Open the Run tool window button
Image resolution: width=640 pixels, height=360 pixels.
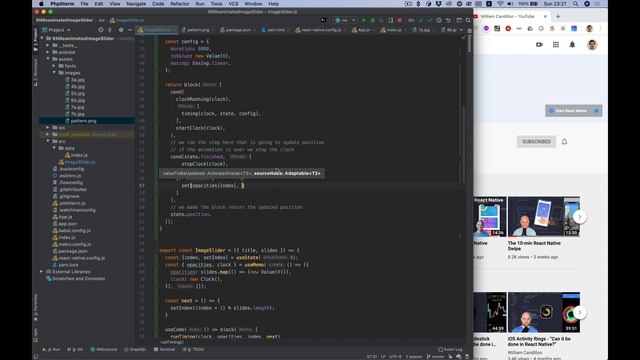(51, 350)
